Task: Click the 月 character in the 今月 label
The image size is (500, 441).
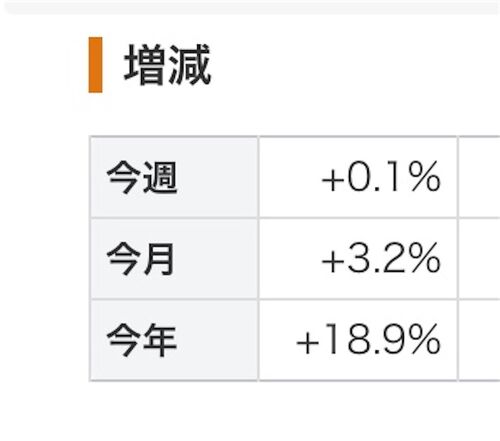Action: (159, 259)
